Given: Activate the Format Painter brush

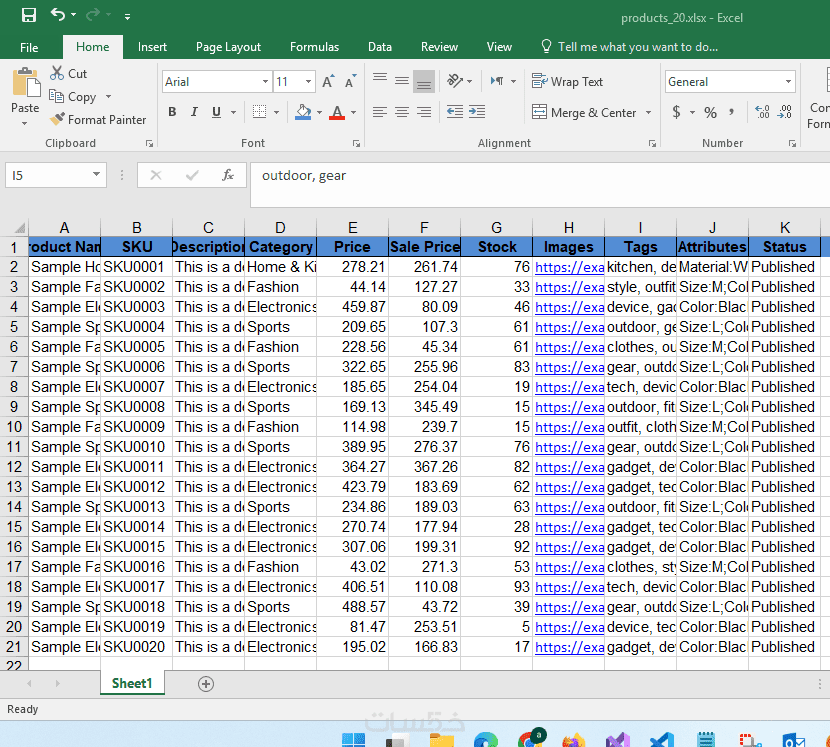Looking at the screenshot, I should 98,120.
